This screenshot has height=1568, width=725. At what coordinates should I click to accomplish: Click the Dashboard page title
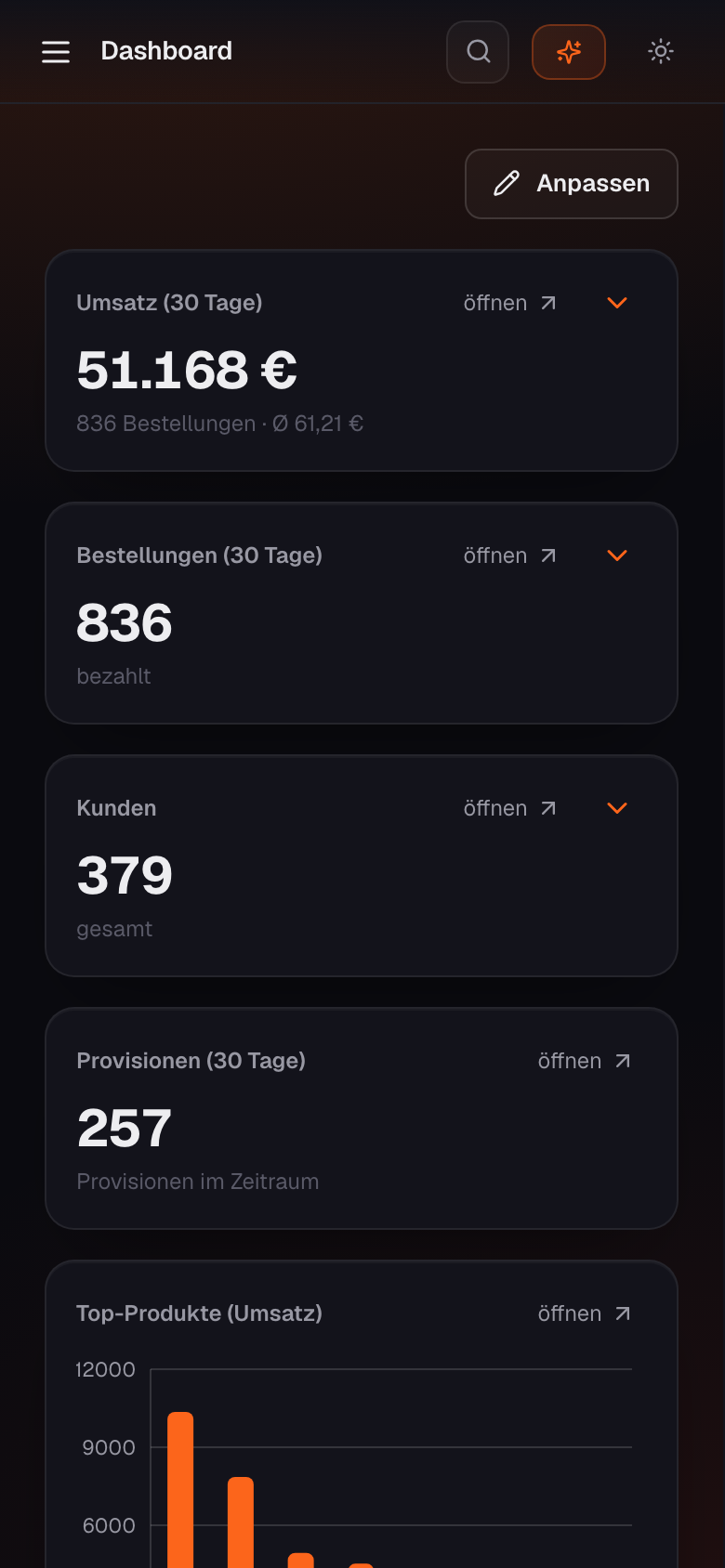166,51
